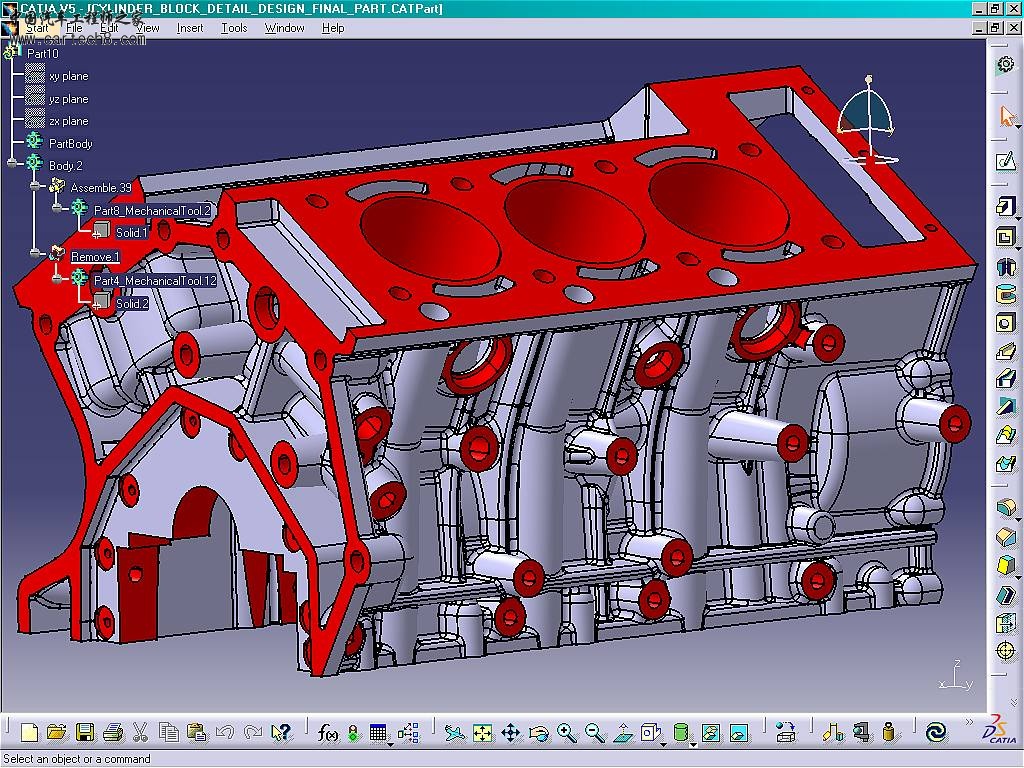The image size is (1024, 768).
Task: Expand the Select tool flyout arrow
Action: click(1017, 127)
